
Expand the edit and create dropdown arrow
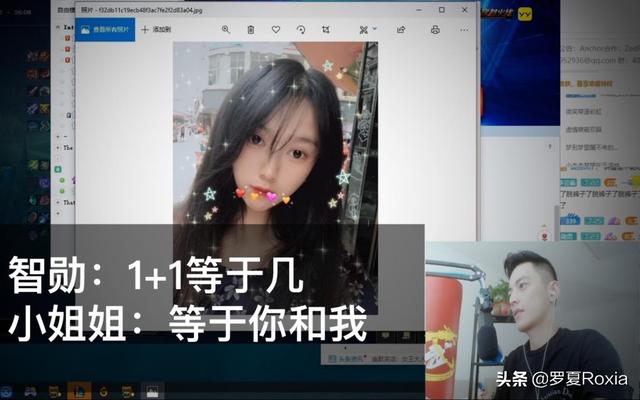coord(375,30)
